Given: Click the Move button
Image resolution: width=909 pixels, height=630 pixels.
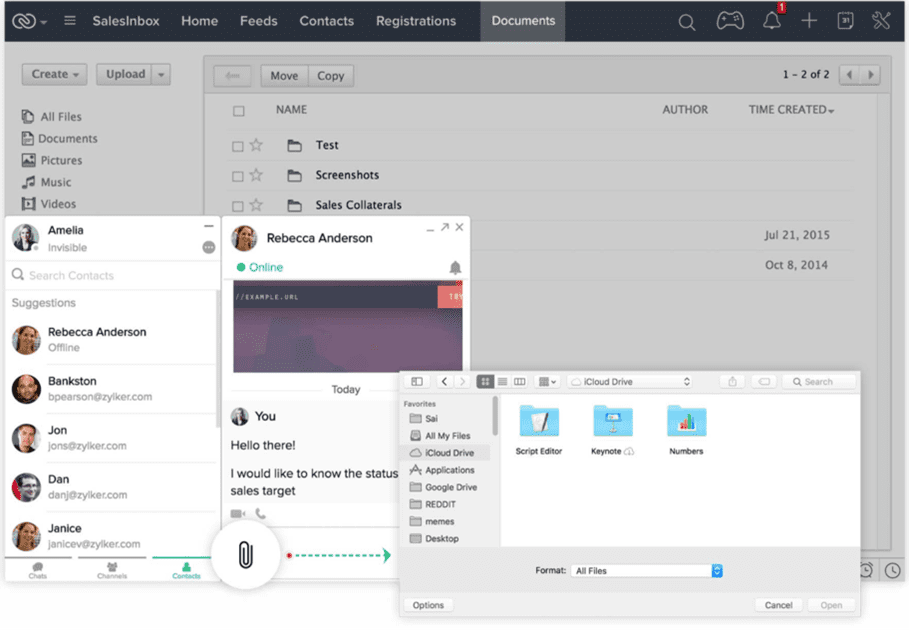Looking at the screenshot, I should coord(284,76).
